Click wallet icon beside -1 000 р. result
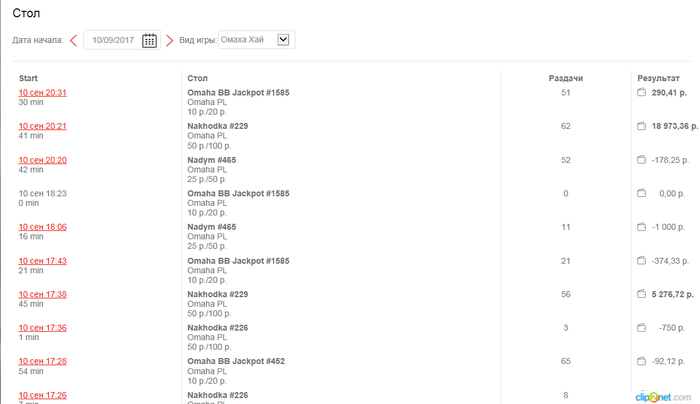Viewport: 700px width, 404px height. tap(641, 227)
